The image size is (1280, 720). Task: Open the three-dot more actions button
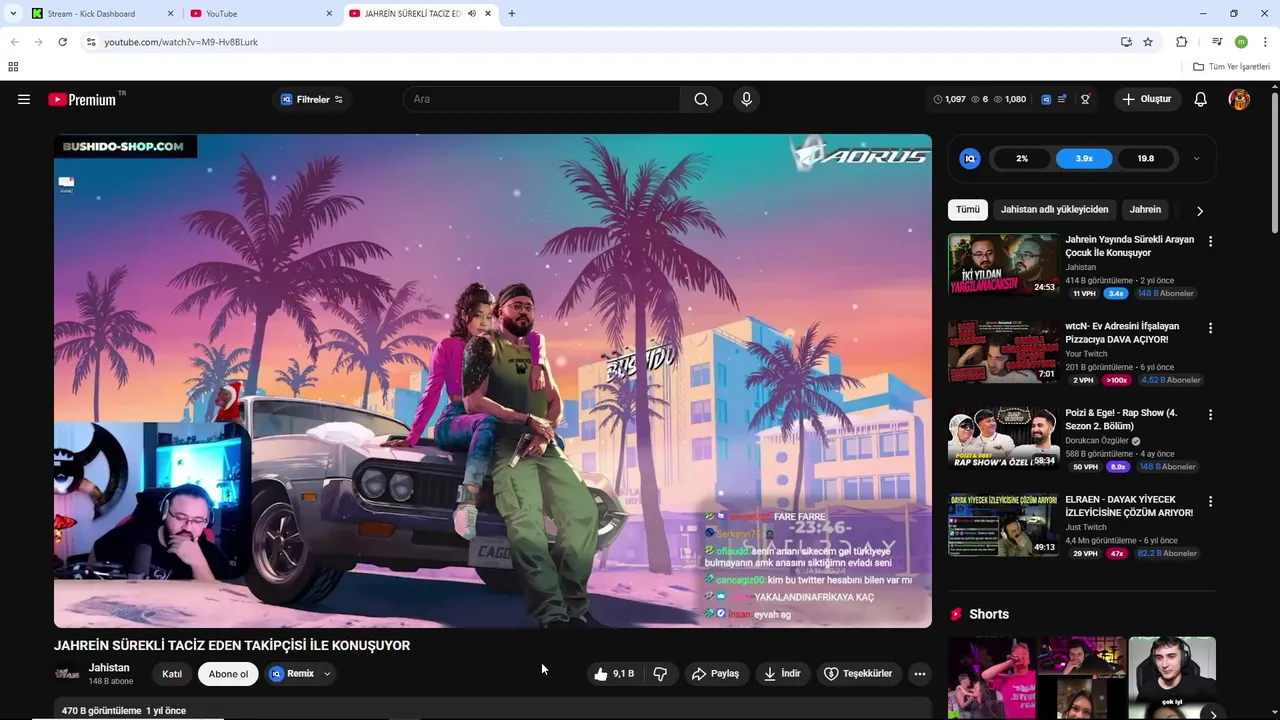[920, 674]
